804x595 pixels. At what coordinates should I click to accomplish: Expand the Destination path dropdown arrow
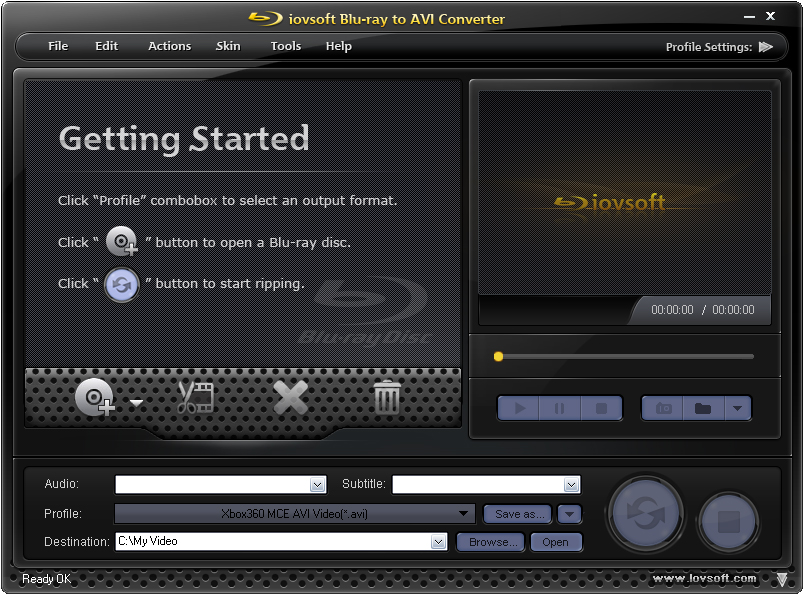tap(438, 542)
